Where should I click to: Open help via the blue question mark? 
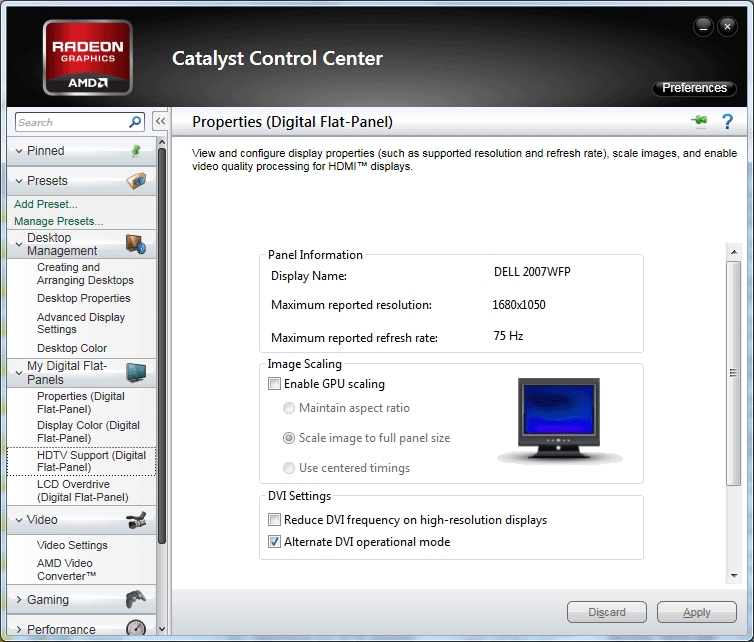tap(727, 121)
